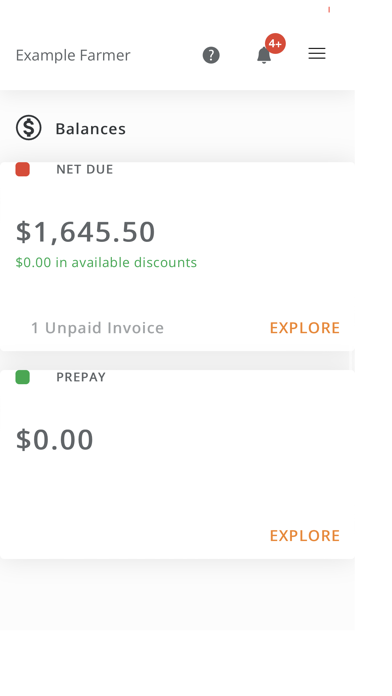This screenshot has height=696, width=392.
Task: Open the hamburger menu
Action: coord(317,54)
